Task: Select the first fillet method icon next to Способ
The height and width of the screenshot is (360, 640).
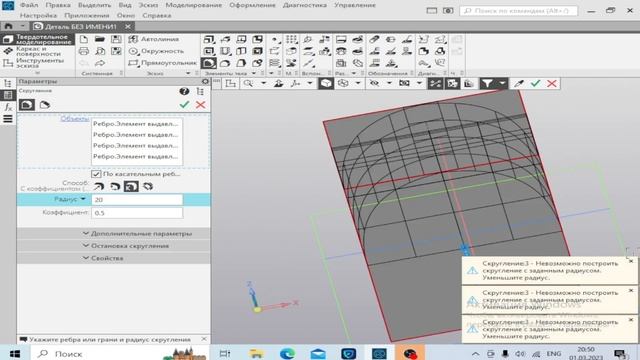Action: tap(99, 187)
